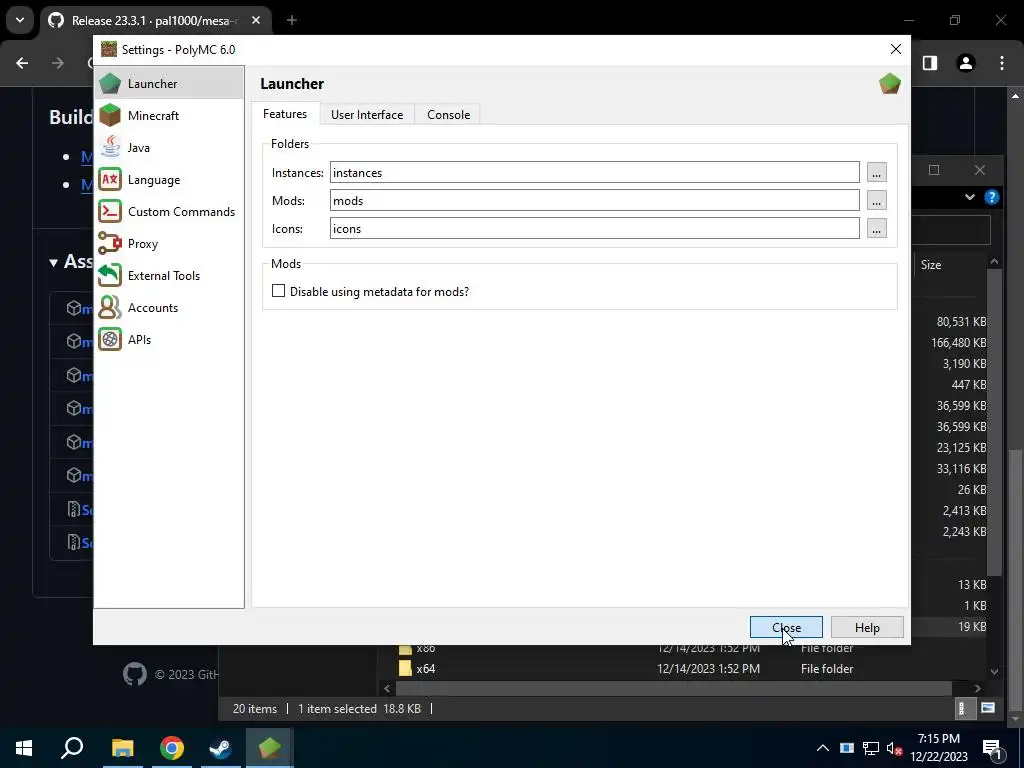
Task: Select the x64 folder in File Explorer
Action: [425, 668]
